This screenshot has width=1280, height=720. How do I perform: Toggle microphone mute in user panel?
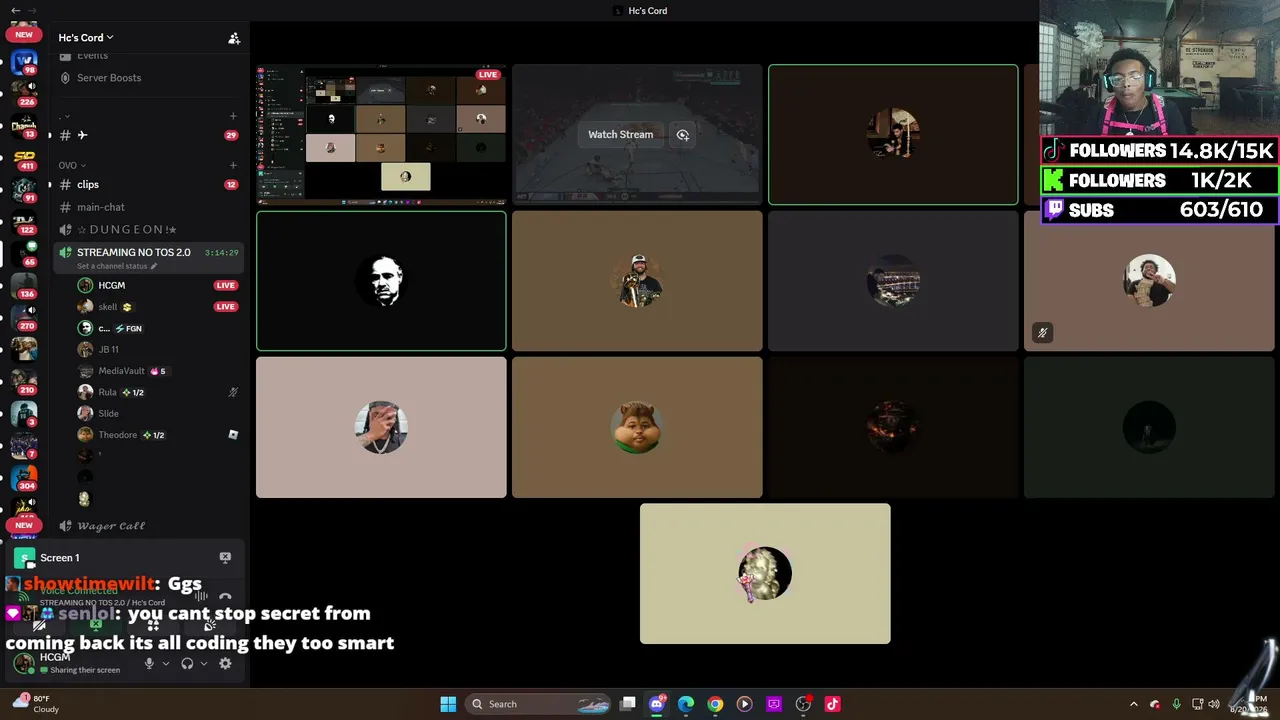point(149,663)
